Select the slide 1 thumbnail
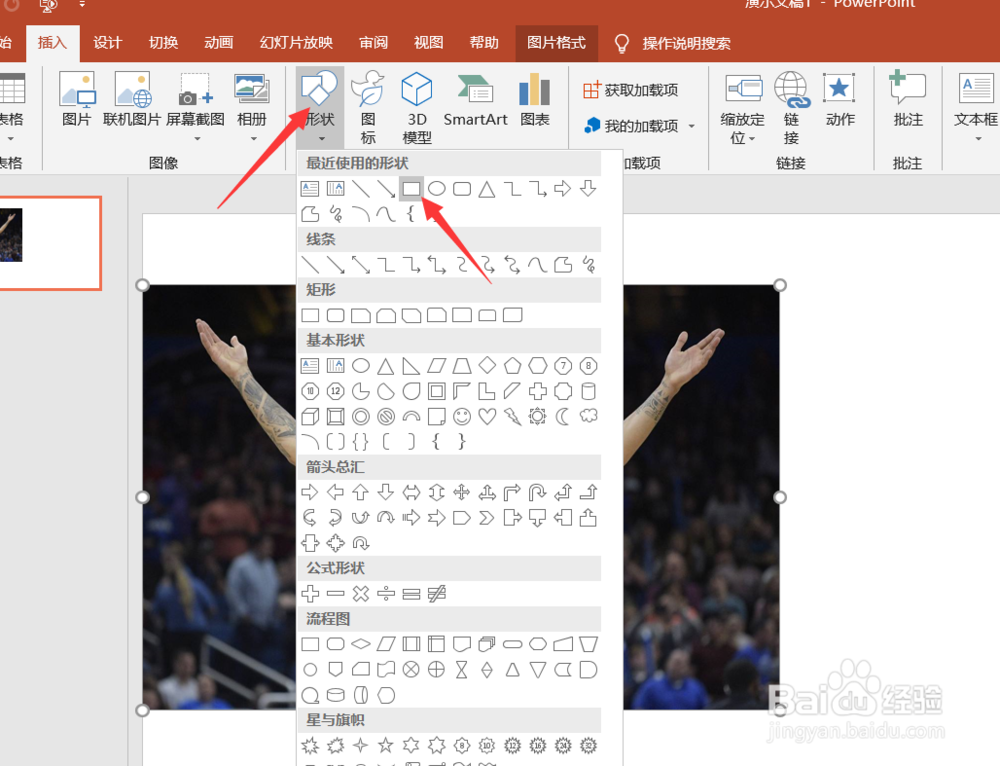Image resolution: width=1000 pixels, height=766 pixels. pyautogui.click(x=50, y=243)
